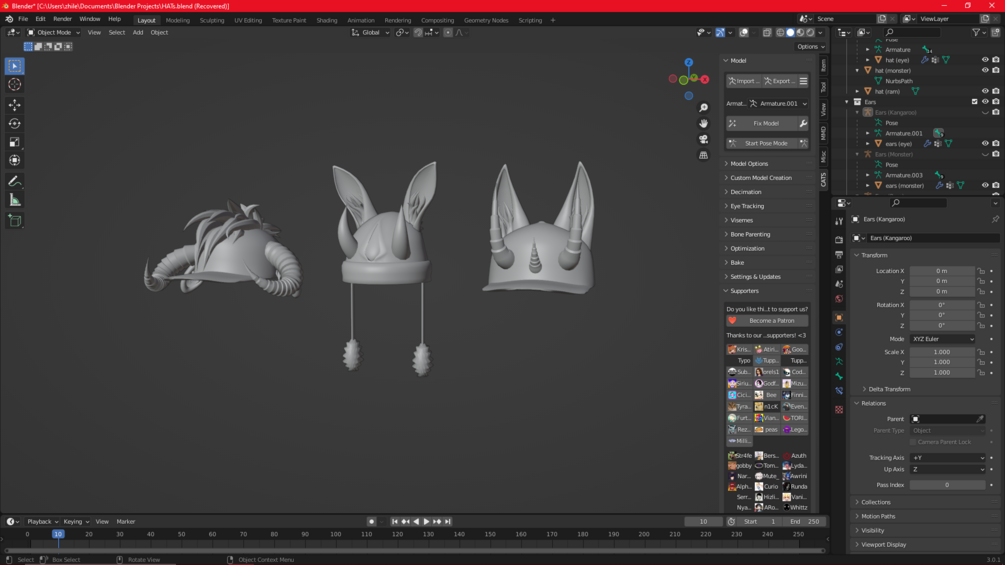The height and width of the screenshot is (565, 1005).
Task: Switch to the Sculpting workspace tab
Action: coord(212,20)
